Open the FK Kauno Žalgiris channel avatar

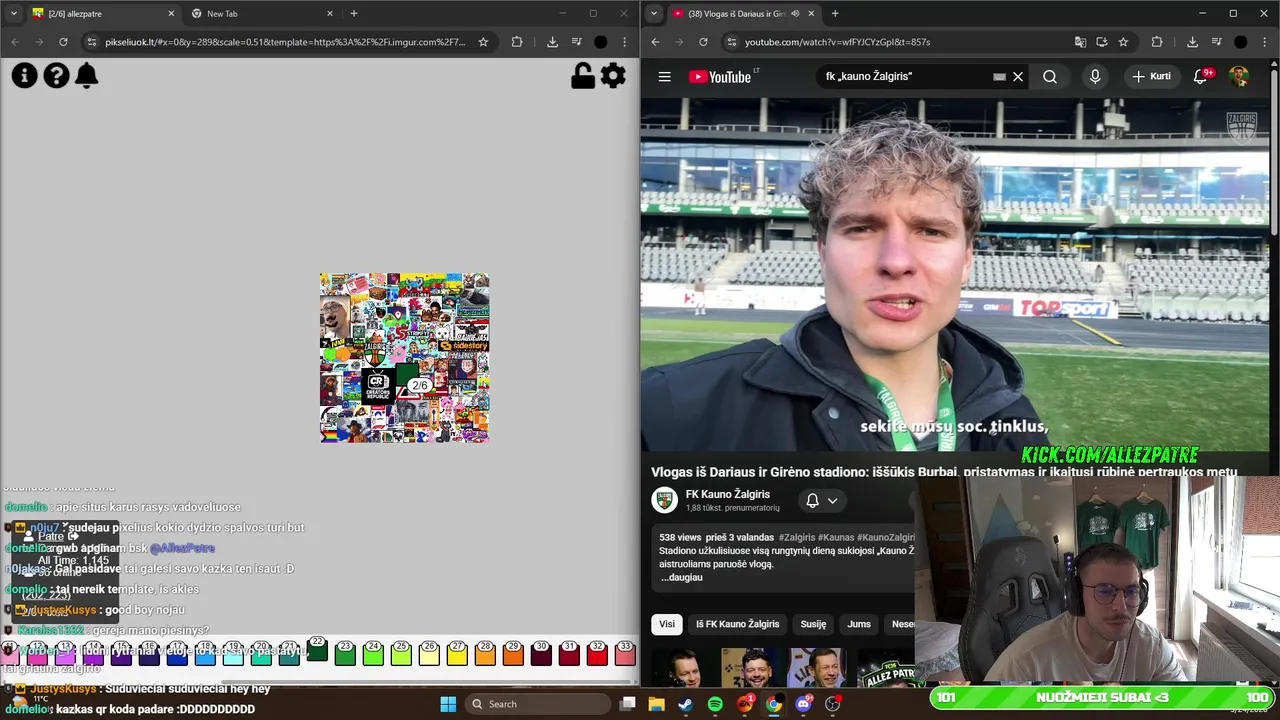pyautogui.click(x=665, y=500)
